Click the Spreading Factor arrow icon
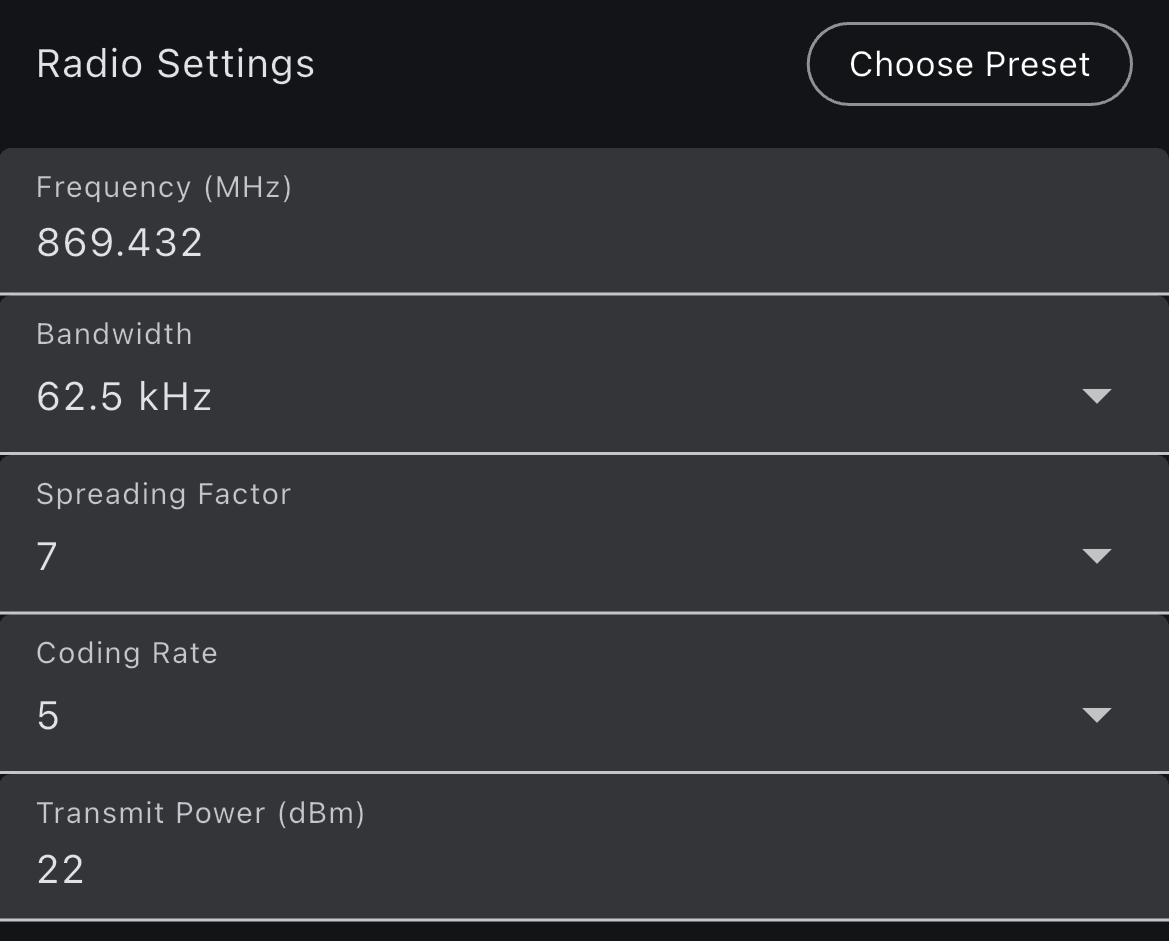 pos(1097,556)
